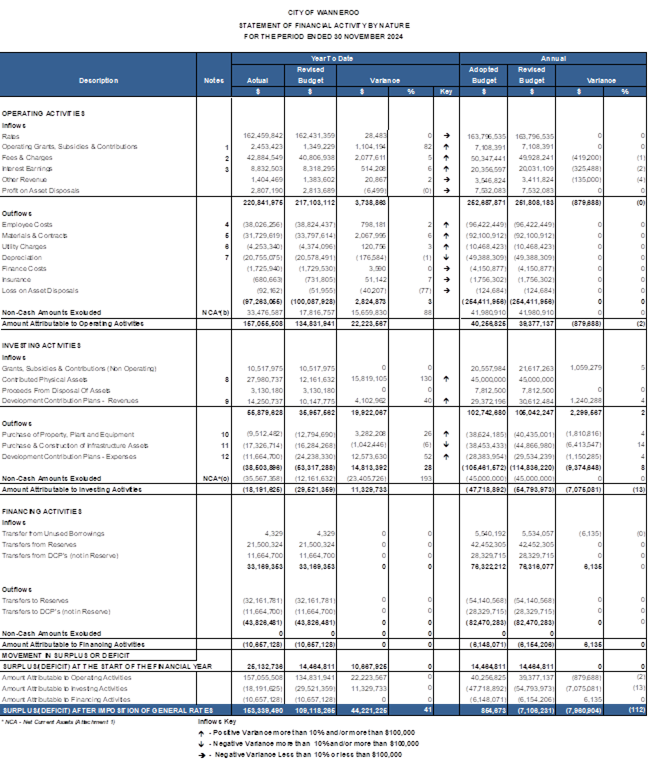
Task: Click the positive variance arrow in the legend
Action: [203, 734]
